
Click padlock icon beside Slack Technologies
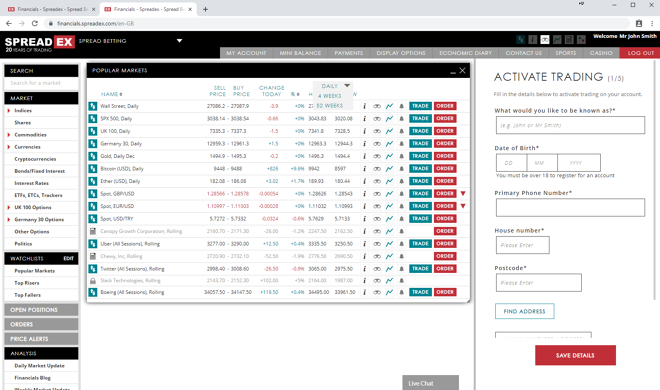click(93, 281)
